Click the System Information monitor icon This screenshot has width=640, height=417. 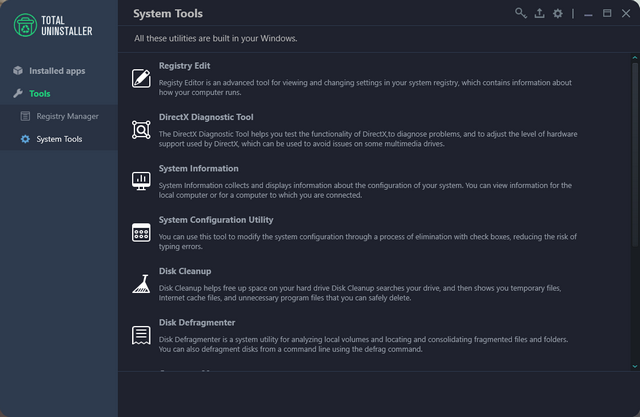[x=141, y=181]
